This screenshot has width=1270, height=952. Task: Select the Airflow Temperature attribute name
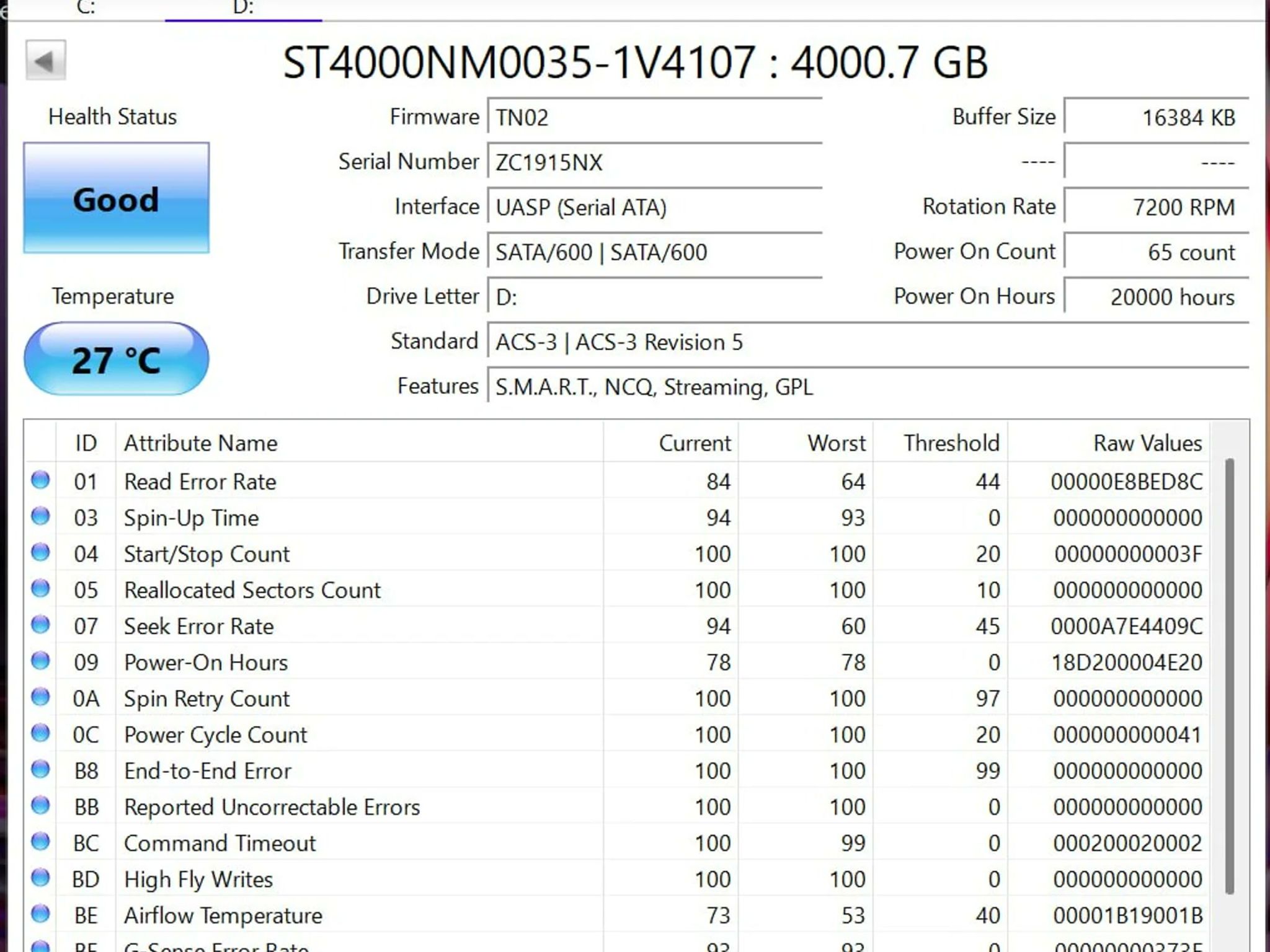click(x=223, y=915)
